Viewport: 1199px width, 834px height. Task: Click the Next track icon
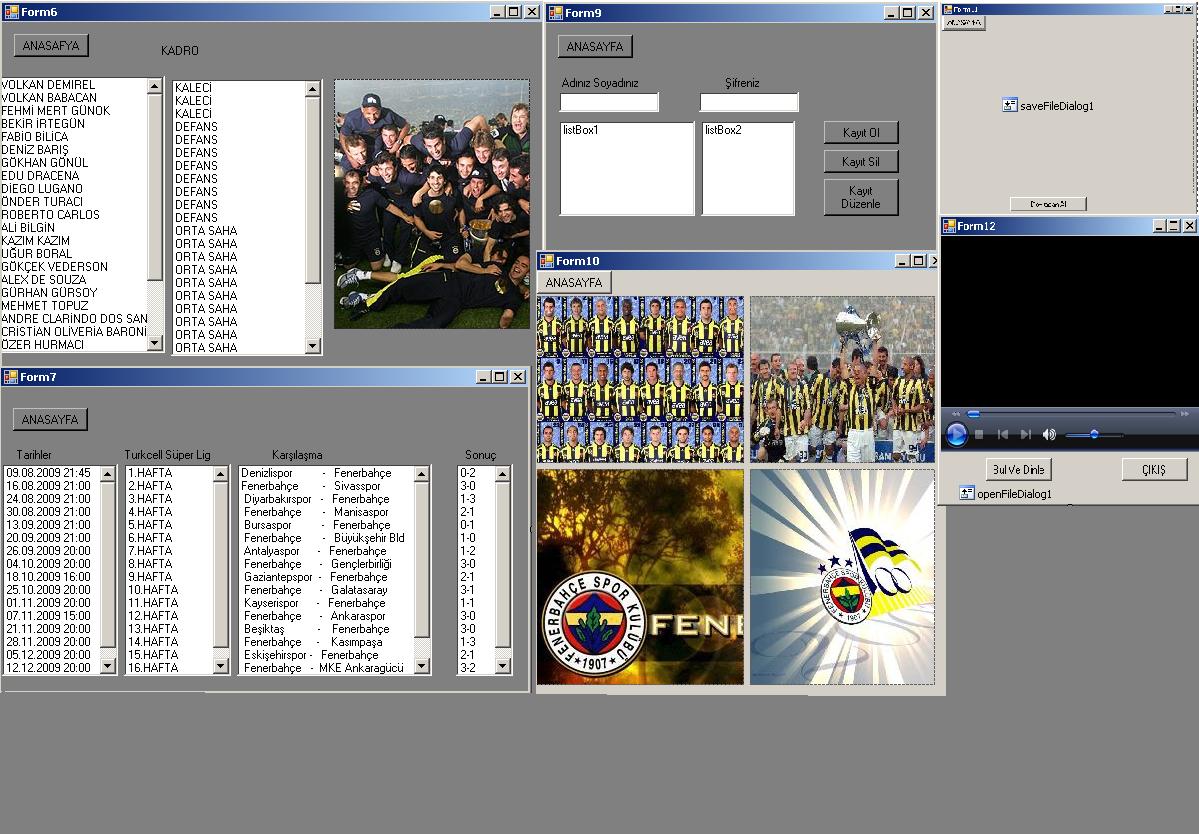point(1025,434)
